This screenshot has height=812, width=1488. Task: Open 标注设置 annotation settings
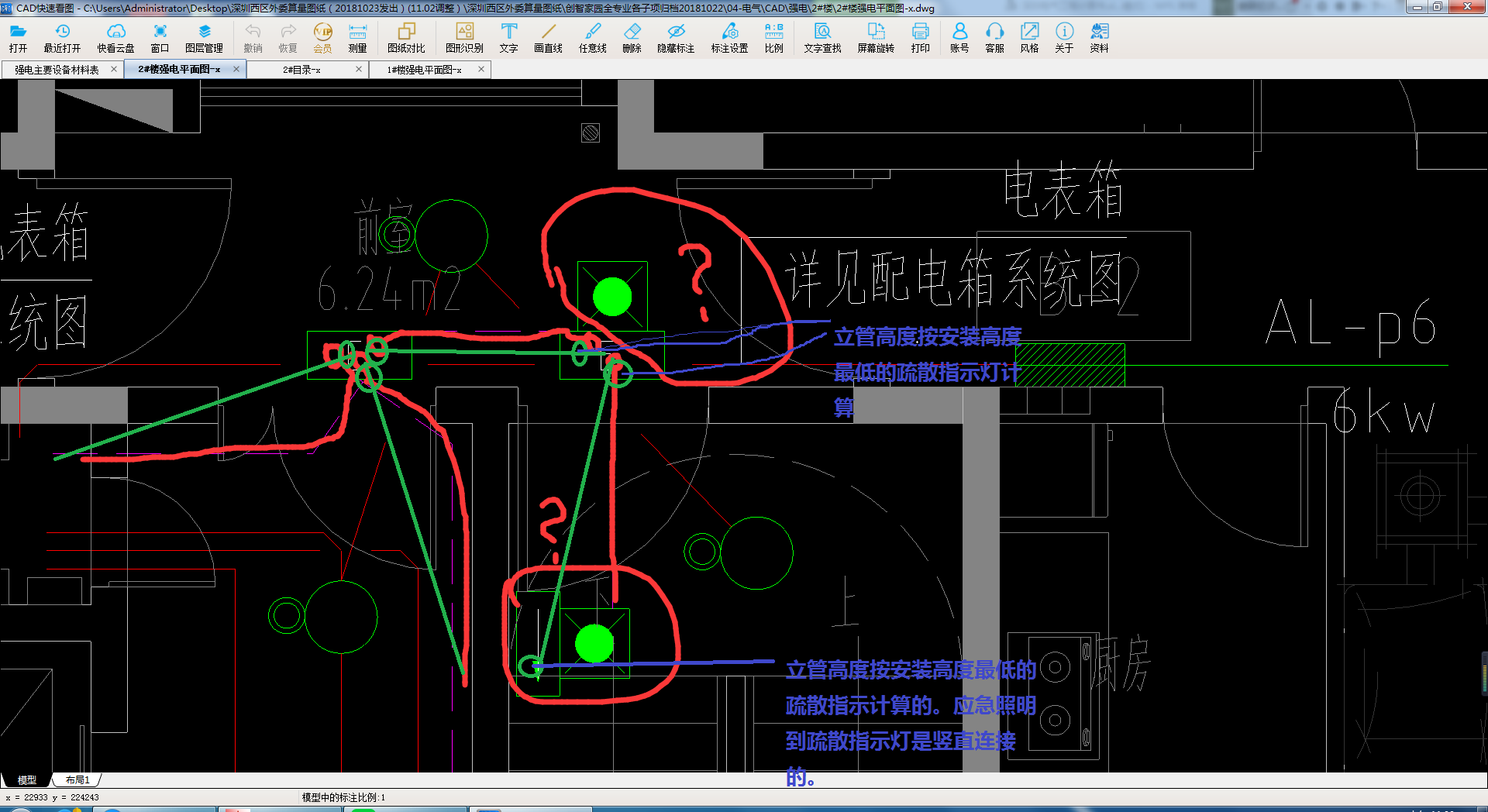click(x=729, y=38)
